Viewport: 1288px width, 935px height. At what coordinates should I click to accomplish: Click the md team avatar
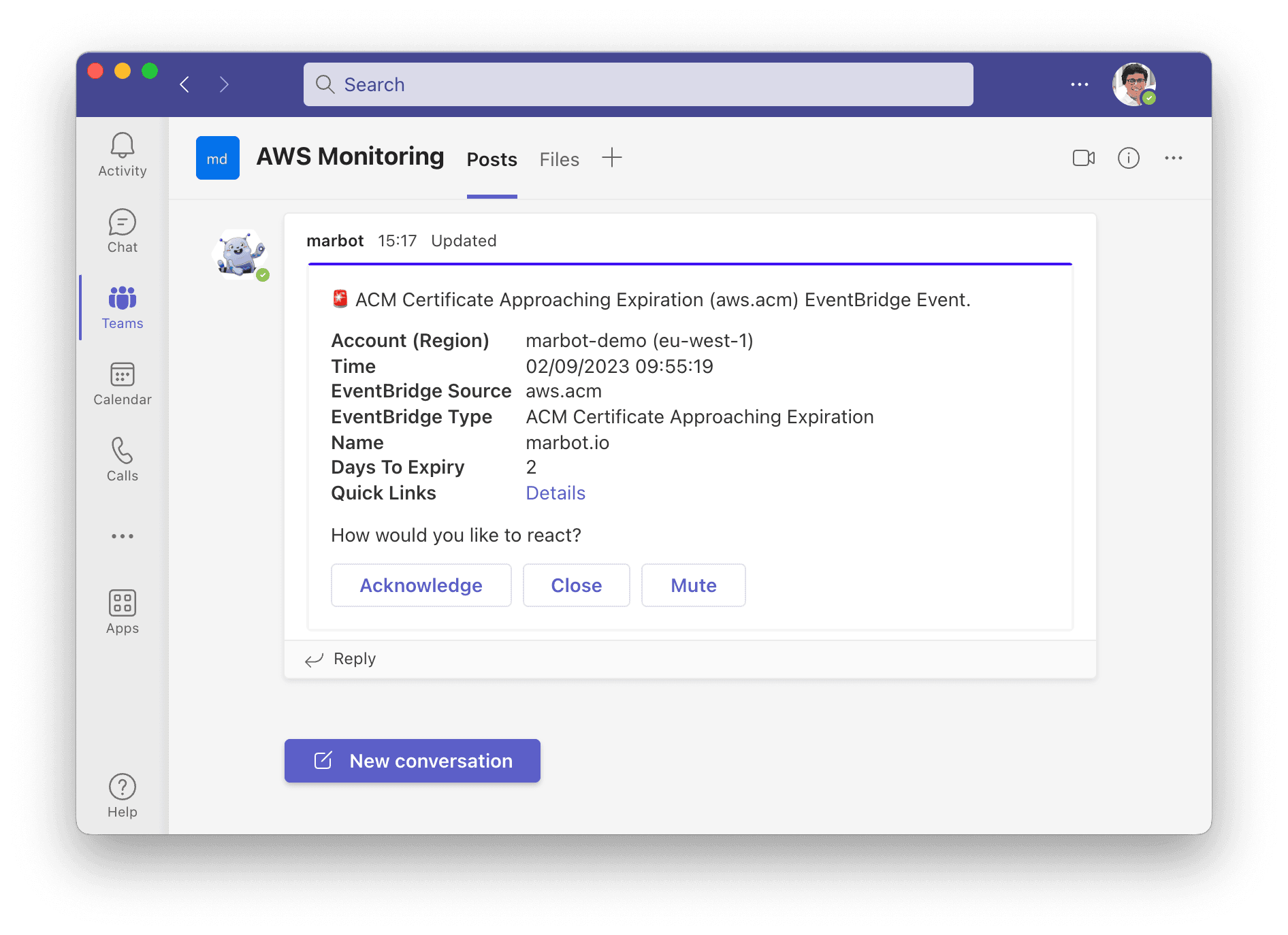click(218, 158)
